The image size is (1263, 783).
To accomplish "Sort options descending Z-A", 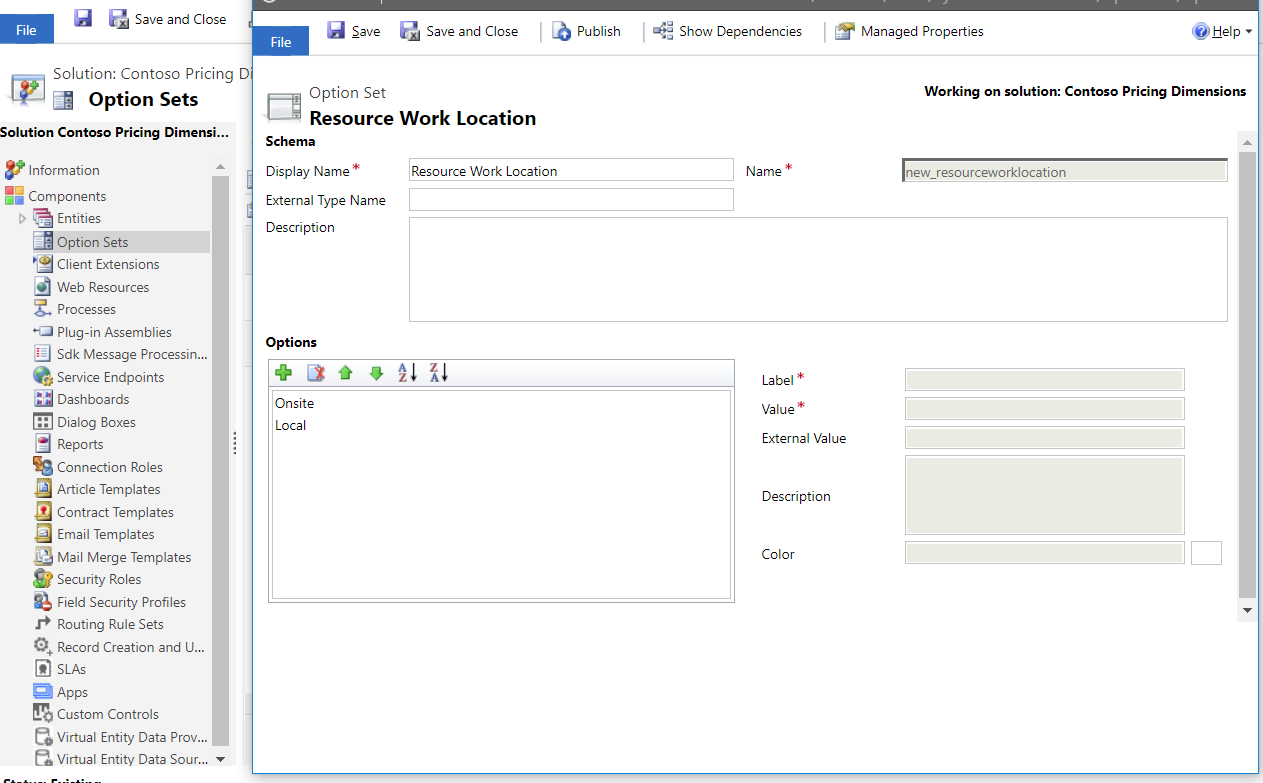I will point(439,373).
